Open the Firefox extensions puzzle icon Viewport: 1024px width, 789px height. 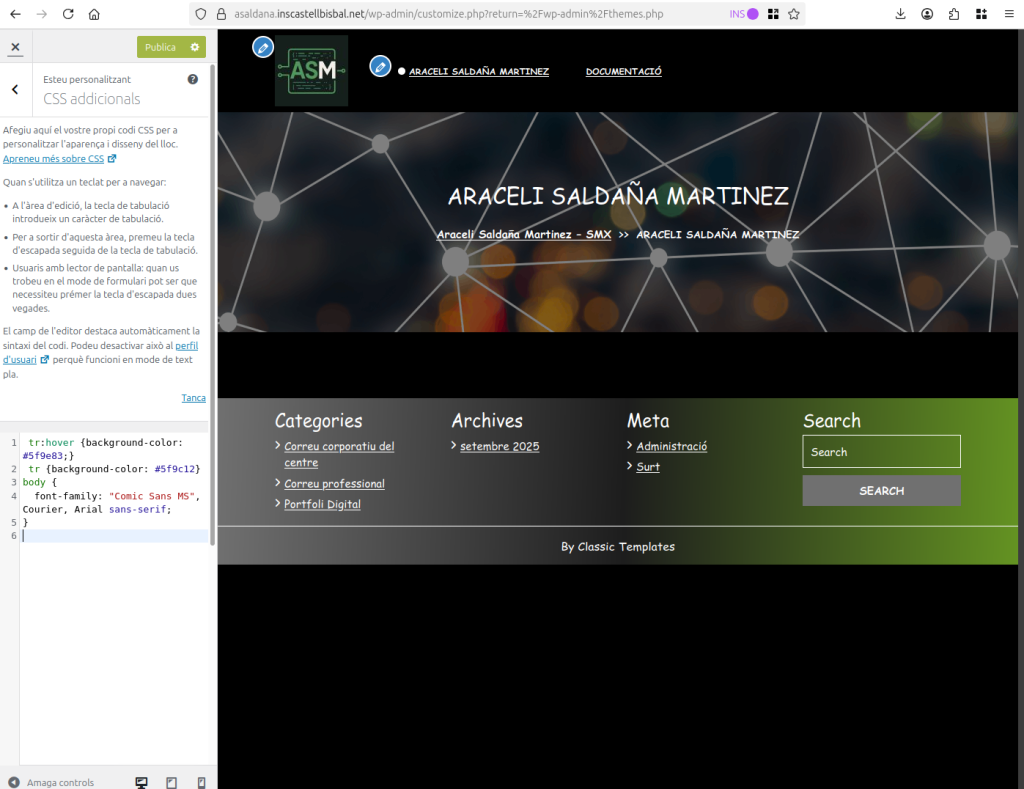click(954, 14)
